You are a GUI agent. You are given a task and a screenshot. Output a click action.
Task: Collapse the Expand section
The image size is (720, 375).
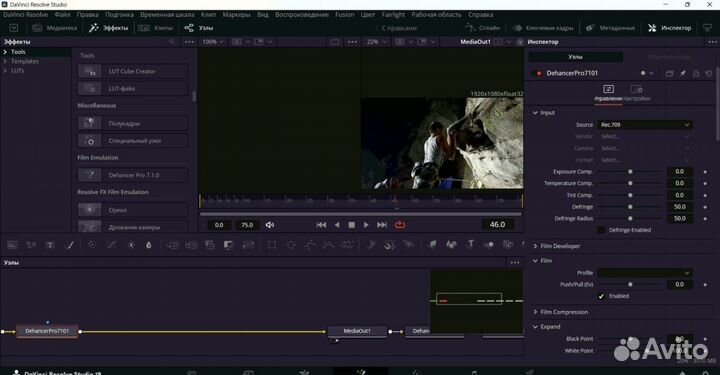[535, 327]
